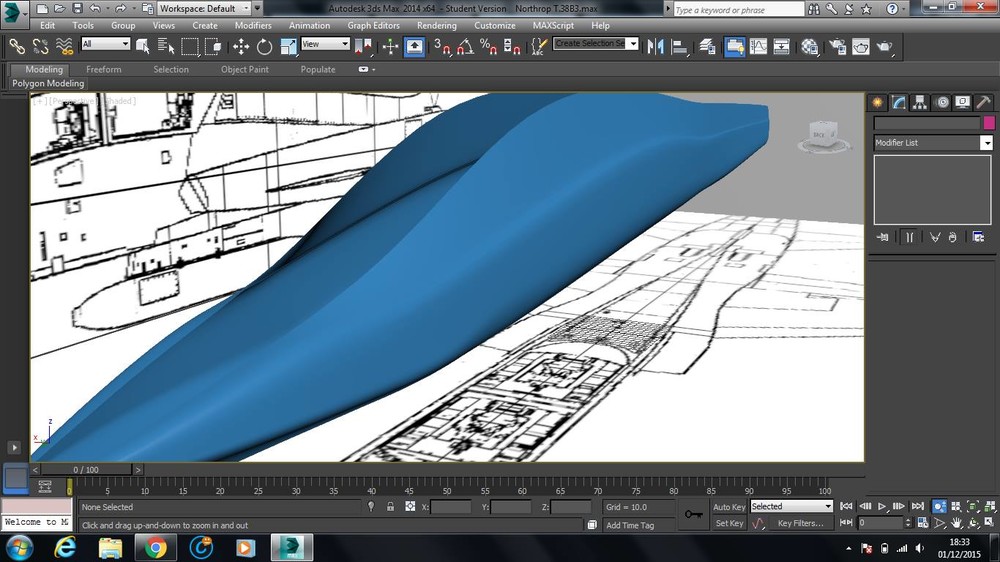Image resolution: width=1000 pixels, height=562 pixels.
Task: Click the Select by Name icon
Action: coord(166,46)
